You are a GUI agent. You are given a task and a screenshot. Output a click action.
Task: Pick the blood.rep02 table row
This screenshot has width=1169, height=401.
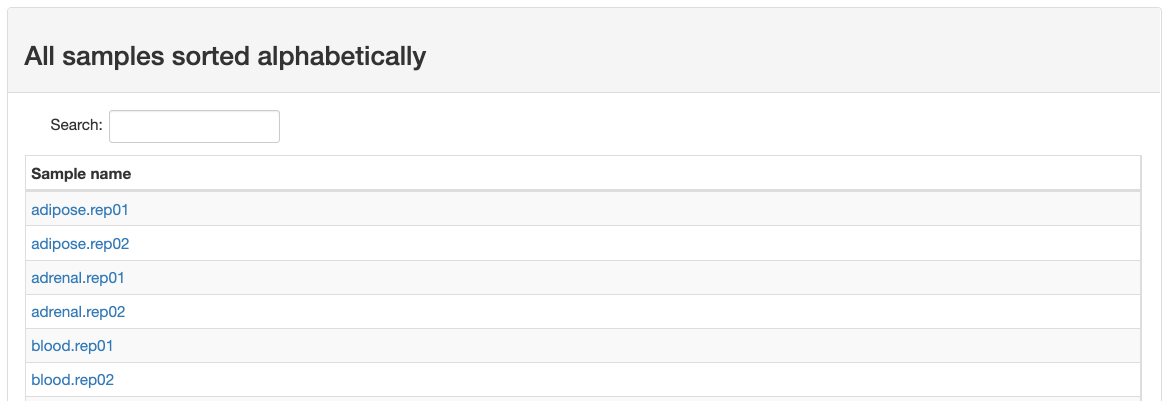600,380
